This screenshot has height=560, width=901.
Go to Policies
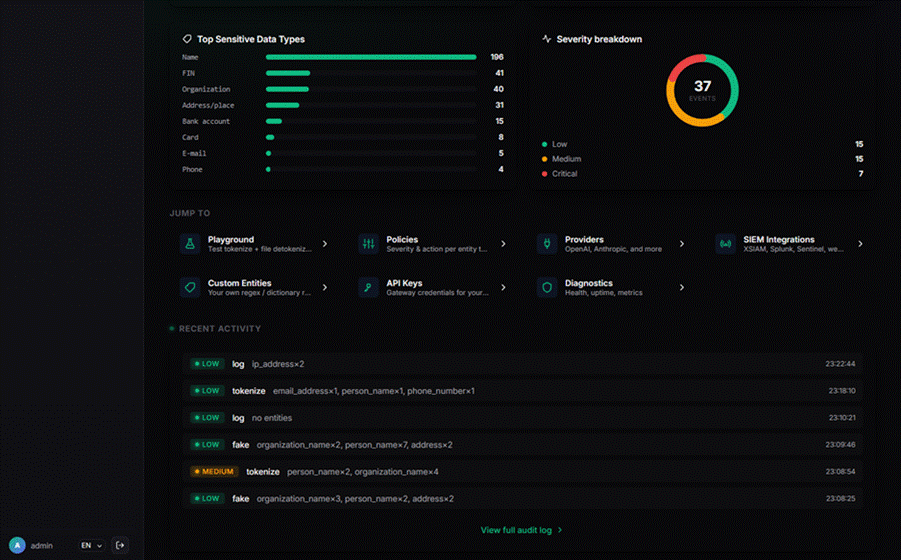pyautogui.click(x=434, y=244)
